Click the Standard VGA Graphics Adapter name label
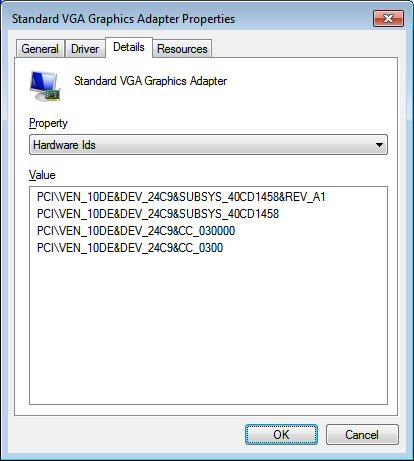The height and width of the screenshot is (461, 414). pyautogui.click(x=150, y=81)
